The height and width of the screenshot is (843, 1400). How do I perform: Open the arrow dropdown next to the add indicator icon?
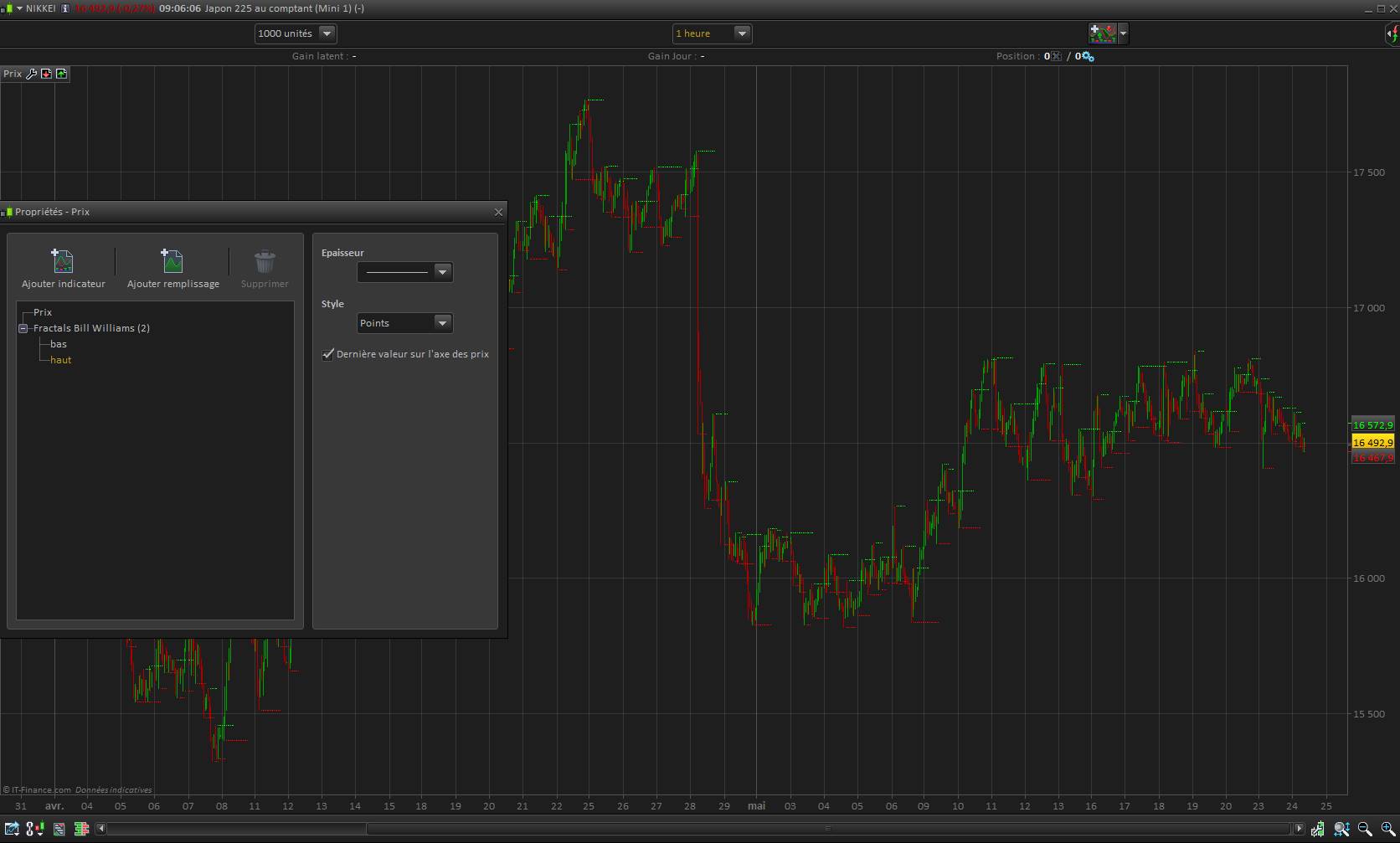click(1123, 33)
